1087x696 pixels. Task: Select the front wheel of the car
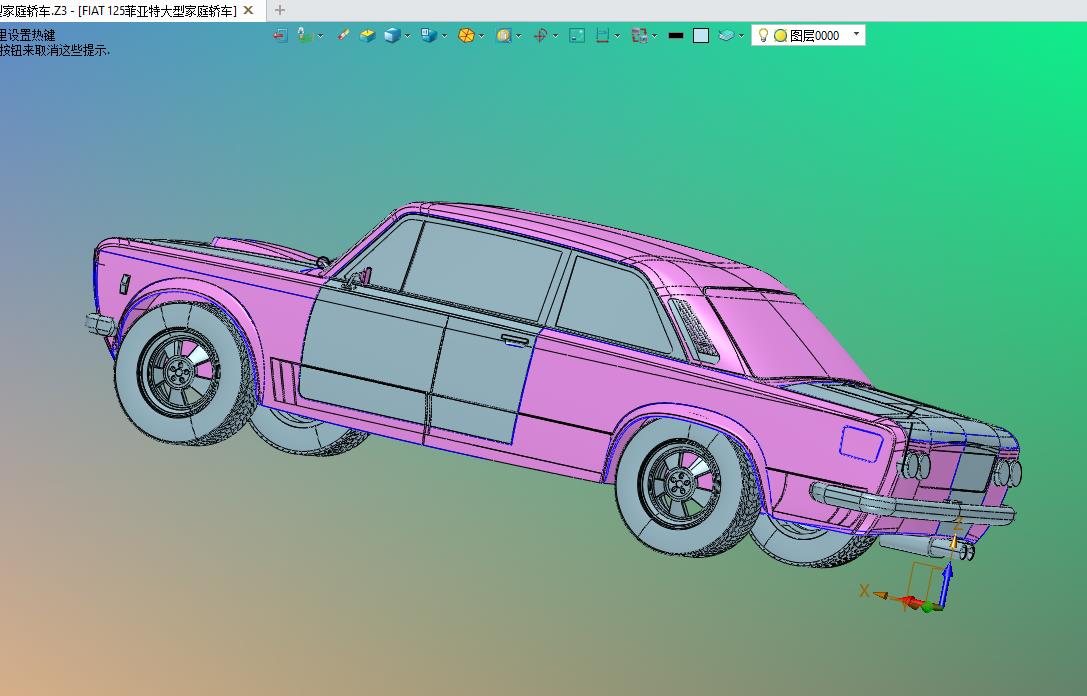click(x=186, y=373)
